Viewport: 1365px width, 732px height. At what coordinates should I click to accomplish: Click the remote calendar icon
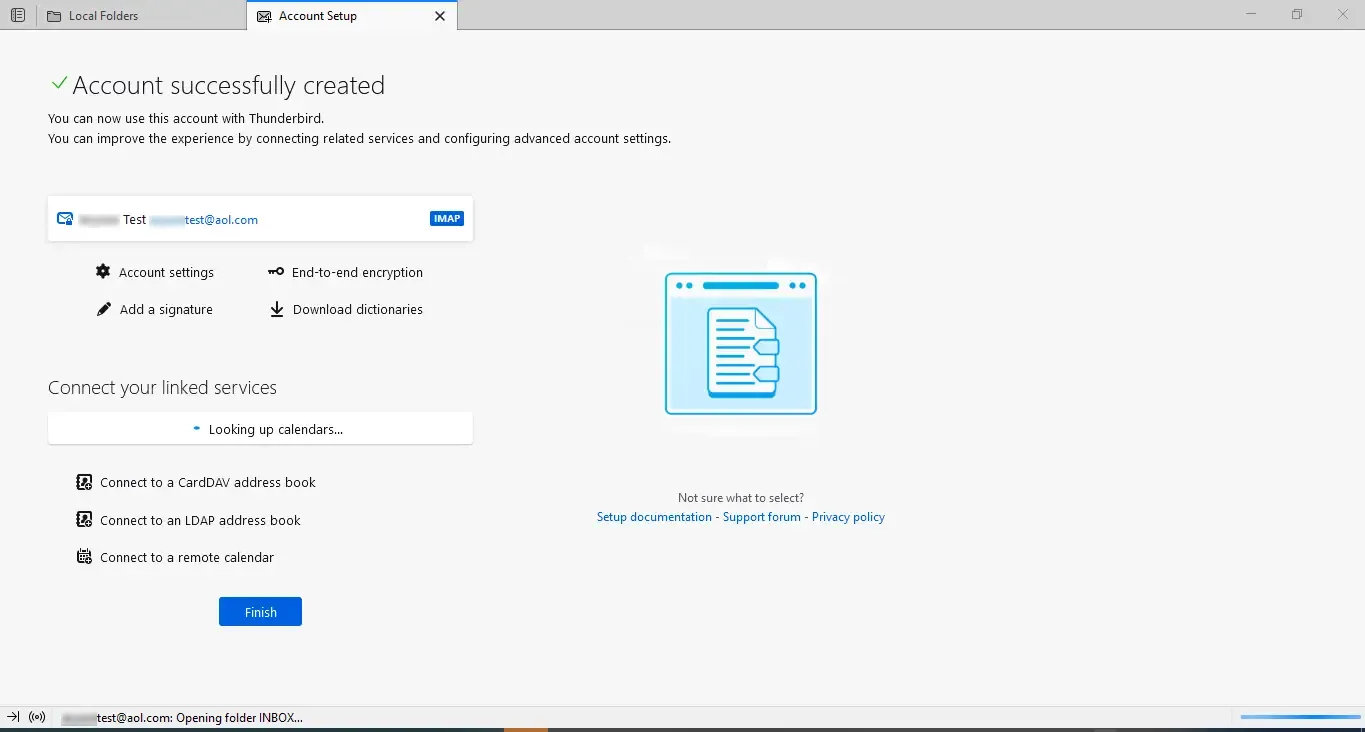(84, 557)
